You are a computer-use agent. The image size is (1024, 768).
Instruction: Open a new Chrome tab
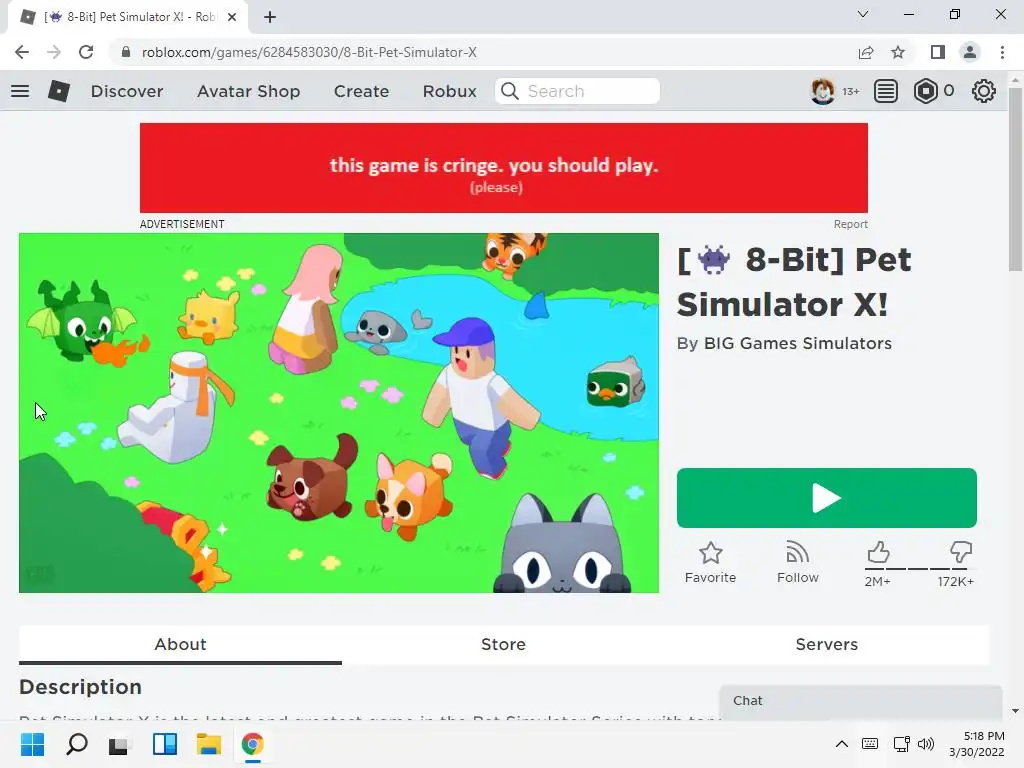click(x=270, y=17)
